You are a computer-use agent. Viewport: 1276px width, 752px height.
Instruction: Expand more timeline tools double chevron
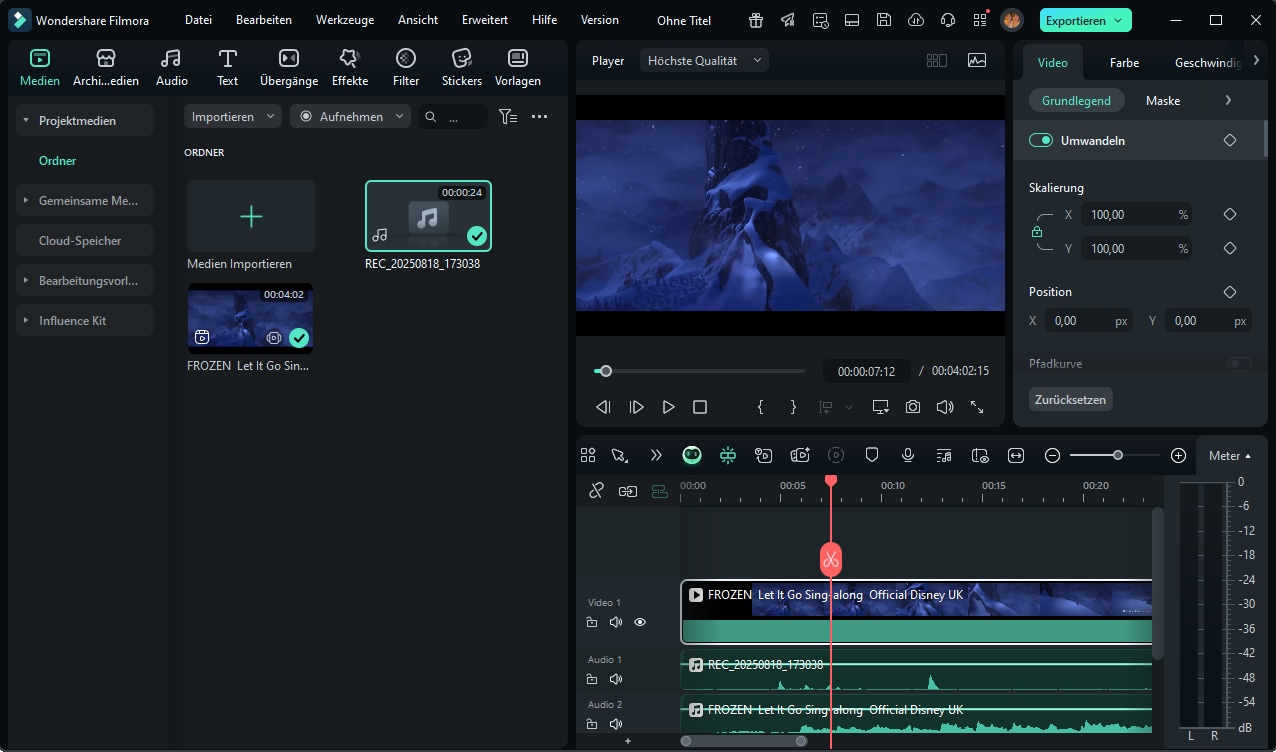656,455
